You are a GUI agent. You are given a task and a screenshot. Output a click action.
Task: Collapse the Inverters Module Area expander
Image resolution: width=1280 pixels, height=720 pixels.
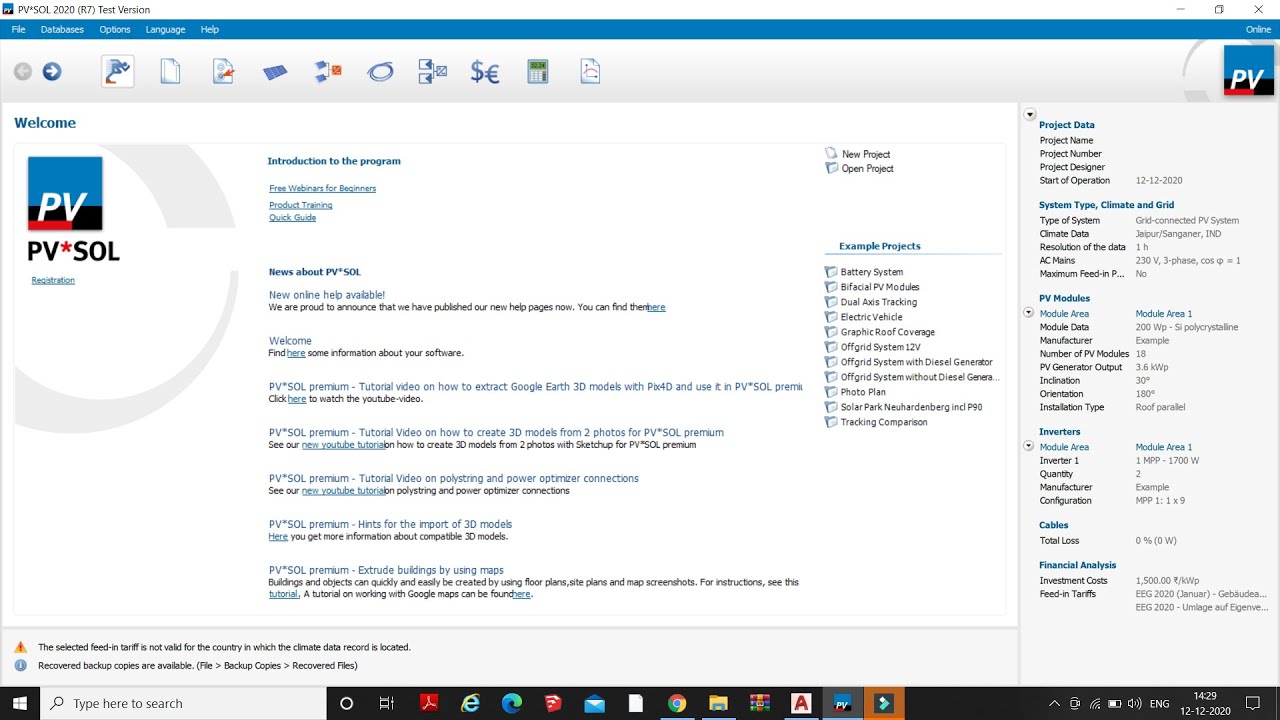click(x=1029, y=447)
